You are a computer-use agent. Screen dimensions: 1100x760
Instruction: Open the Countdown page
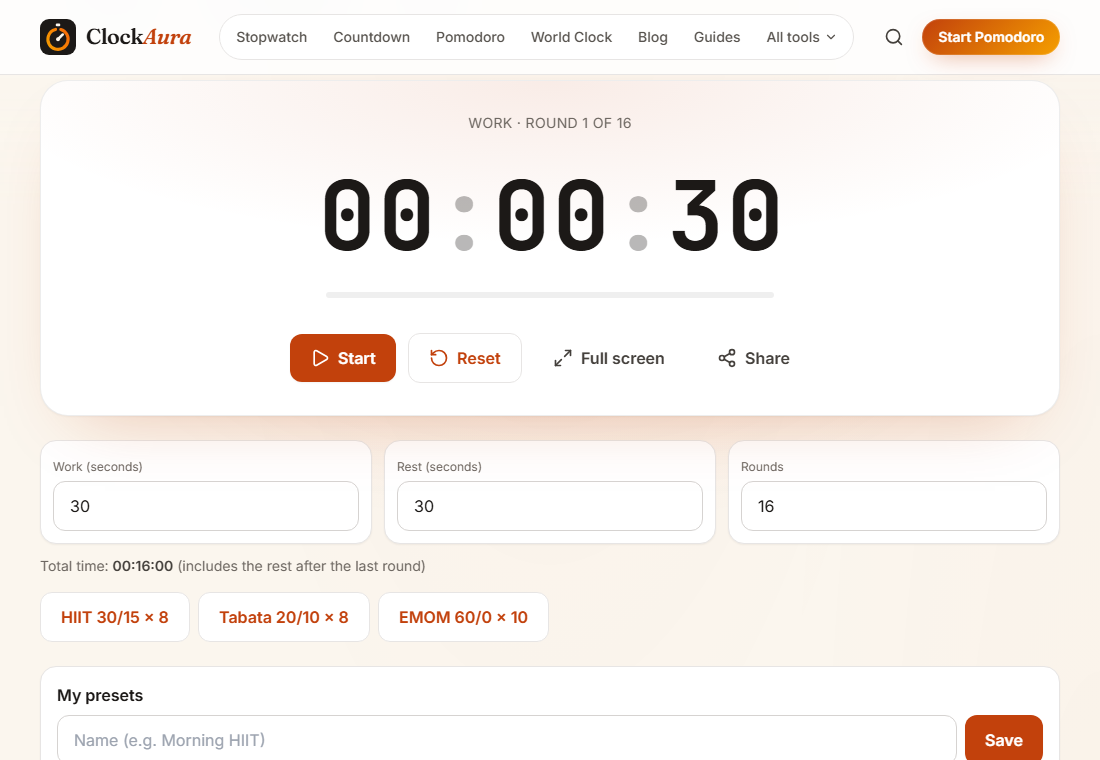click(371, 37)
